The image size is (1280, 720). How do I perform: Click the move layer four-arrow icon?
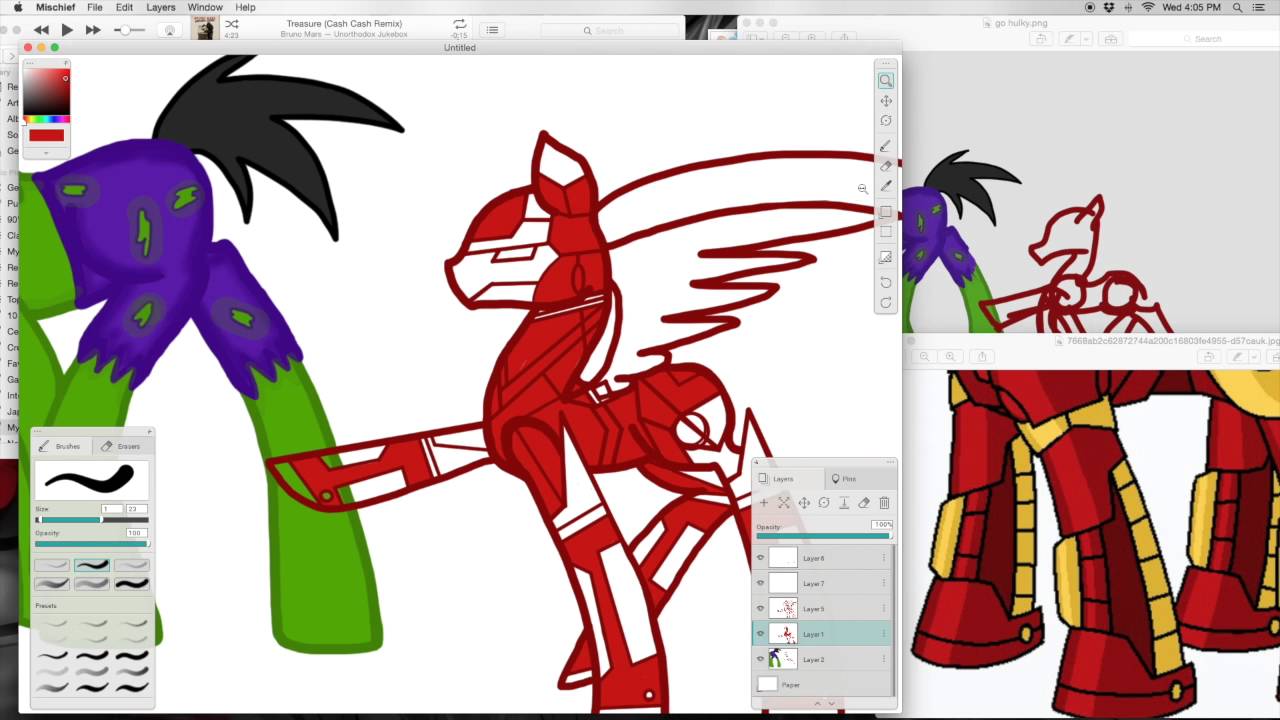click(x=804, y=503)
